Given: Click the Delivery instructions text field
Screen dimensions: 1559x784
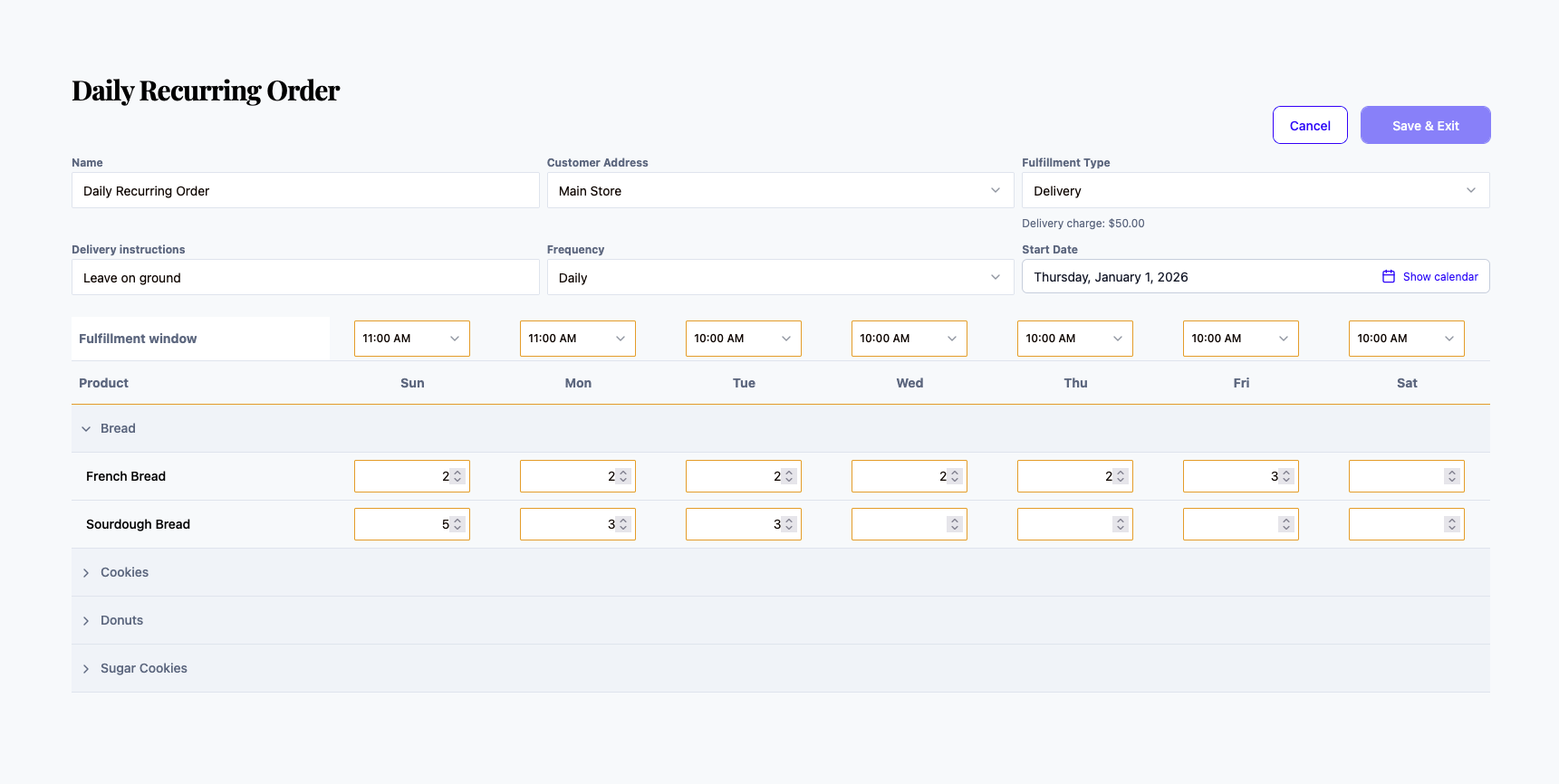Looking at the screenshot, I should (305, 278).
